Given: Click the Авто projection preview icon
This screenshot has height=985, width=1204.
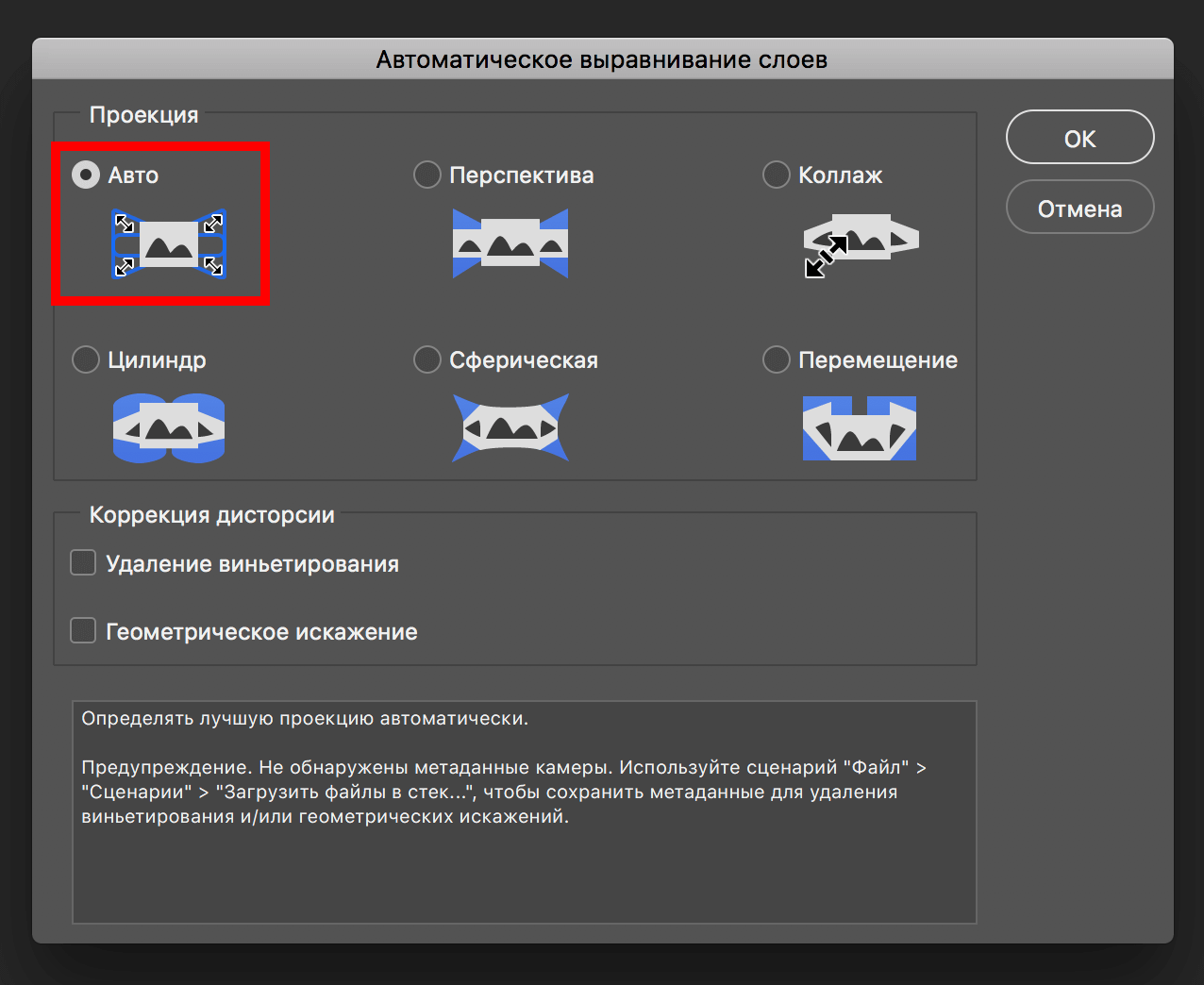Looking at the screenshot, I should click(x=168, y=243).
